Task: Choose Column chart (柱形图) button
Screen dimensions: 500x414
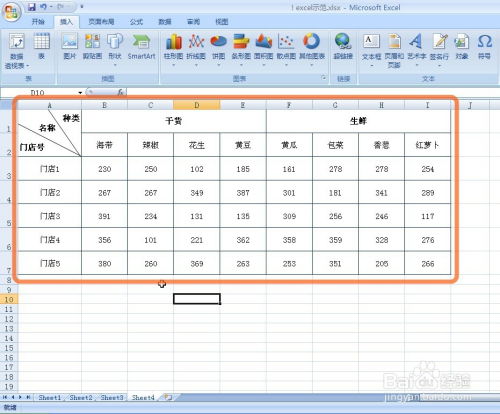Action: coord(173,49)
